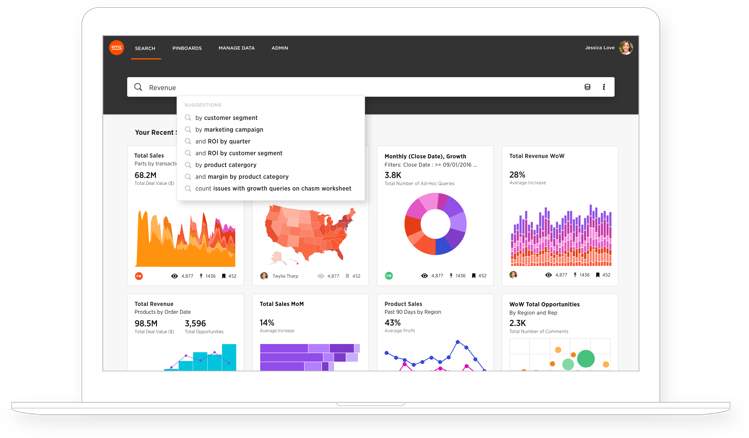Open the Product Sales card title
Image resolution: width=749 pixels, height=438 pixels.
(403, 304)
